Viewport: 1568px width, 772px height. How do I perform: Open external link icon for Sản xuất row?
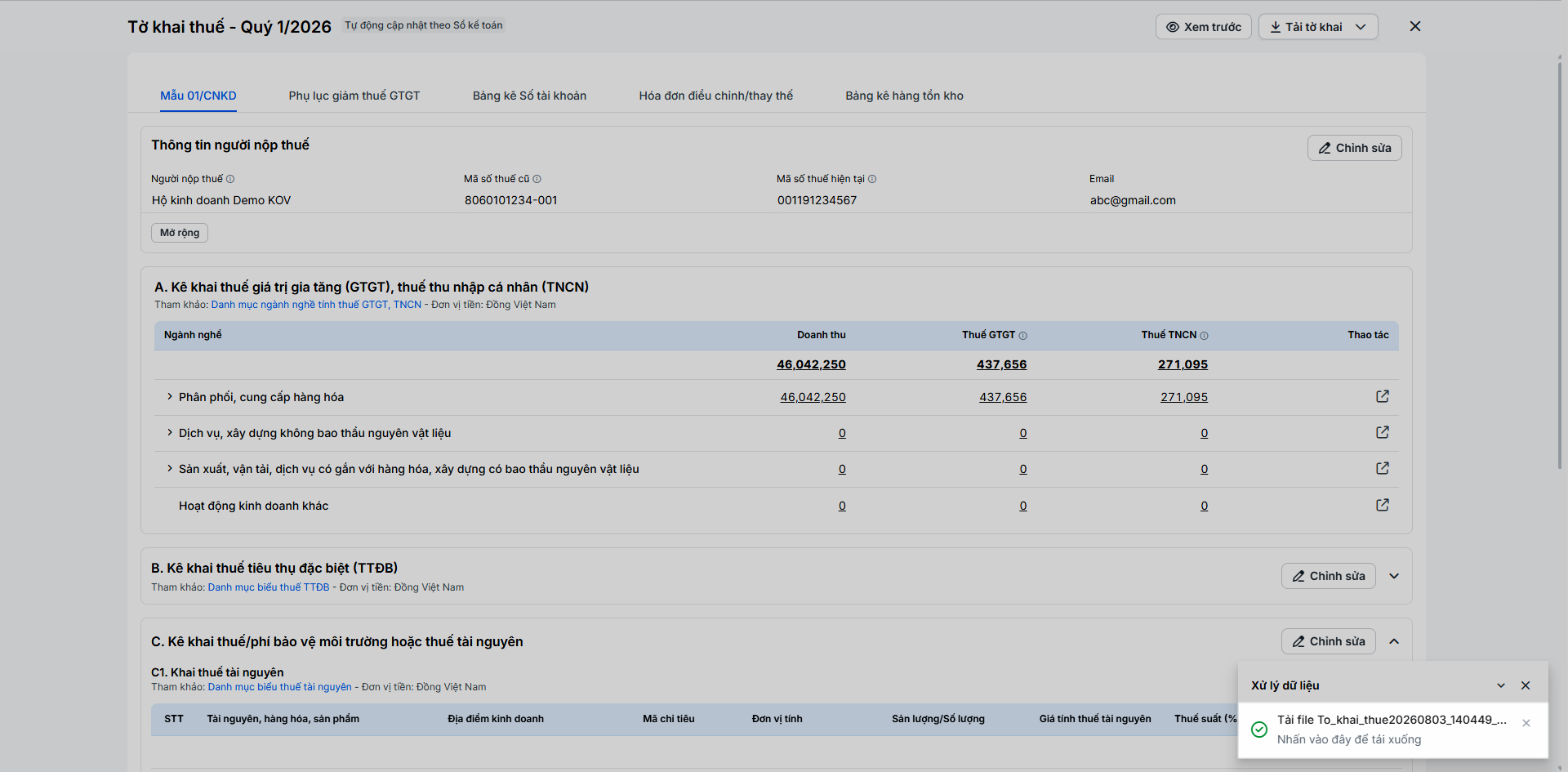click(1383, 468)
